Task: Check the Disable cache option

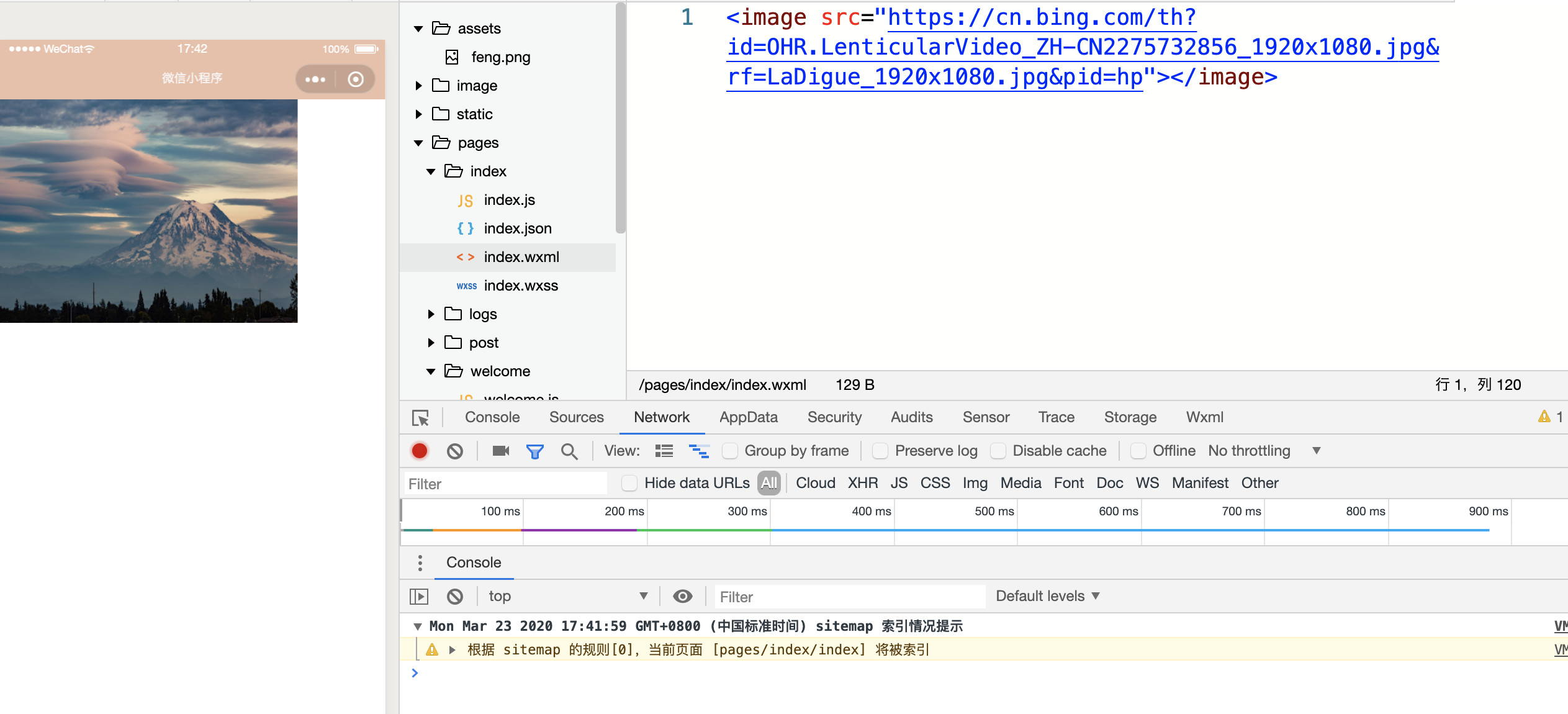Action: tap(998, 451)
